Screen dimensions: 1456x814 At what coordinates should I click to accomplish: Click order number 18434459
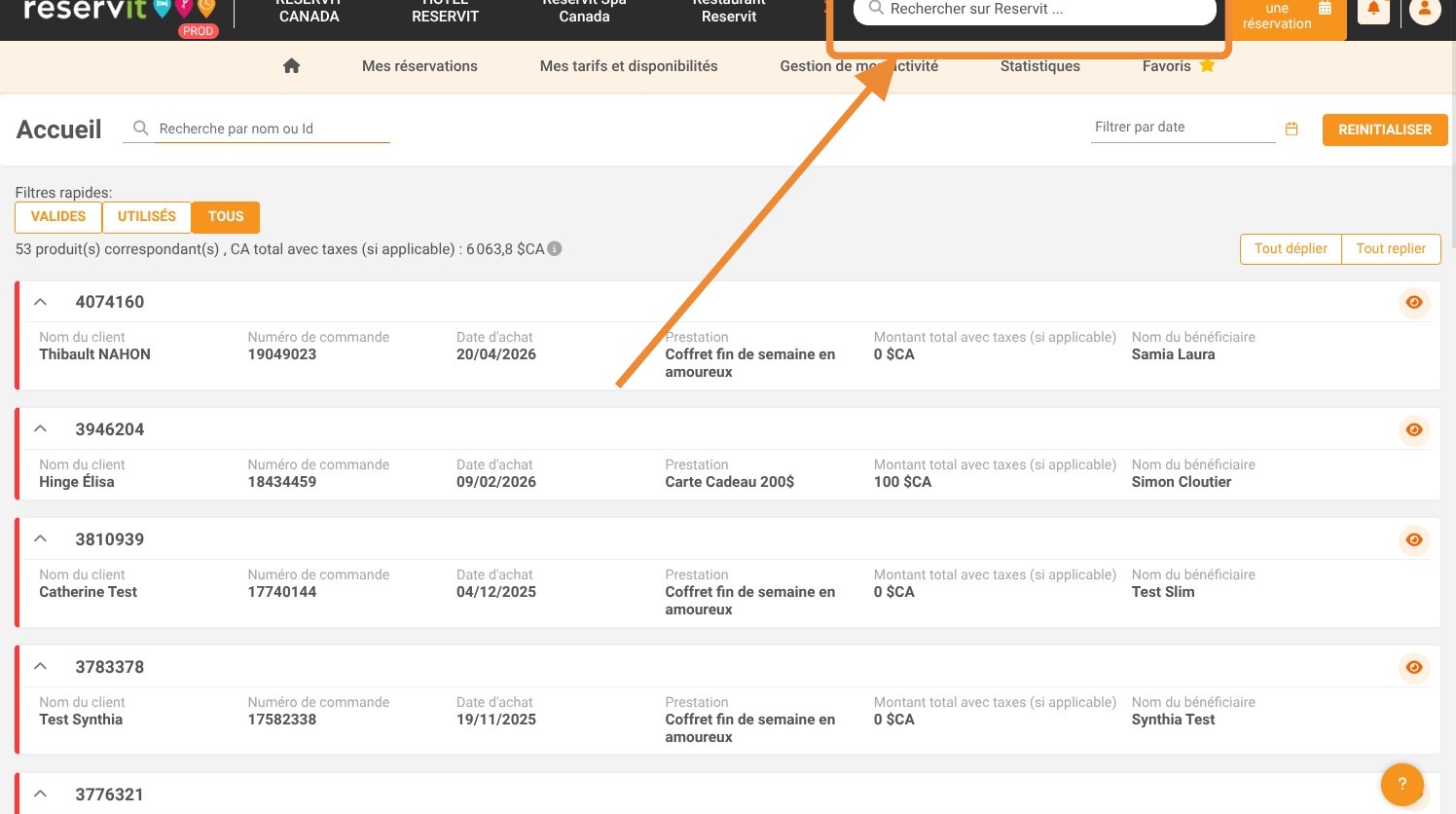click(282, 482)
